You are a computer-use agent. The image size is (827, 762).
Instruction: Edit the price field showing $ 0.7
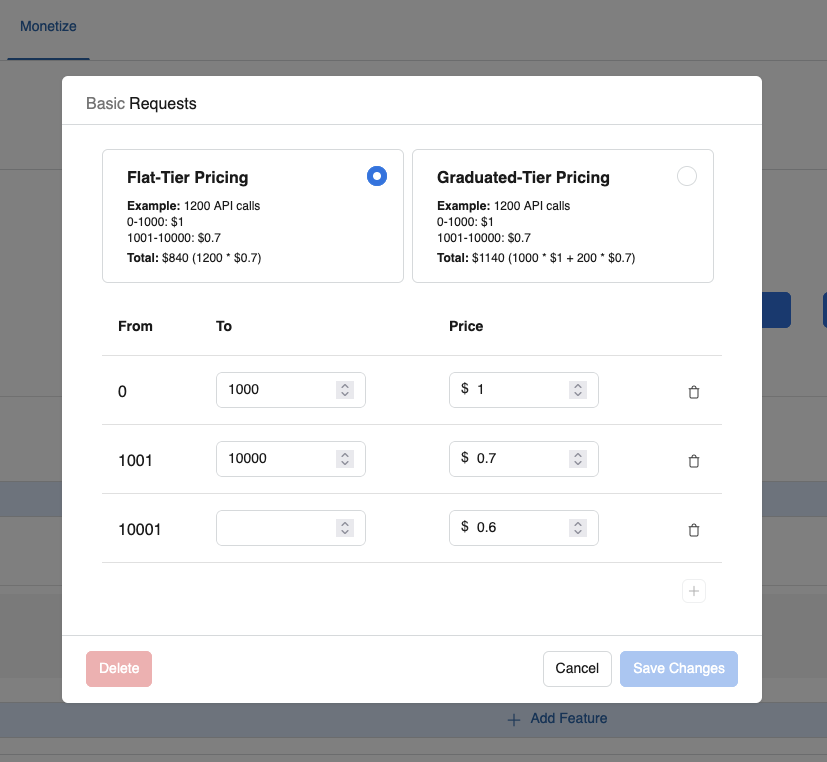pos(524,459)
